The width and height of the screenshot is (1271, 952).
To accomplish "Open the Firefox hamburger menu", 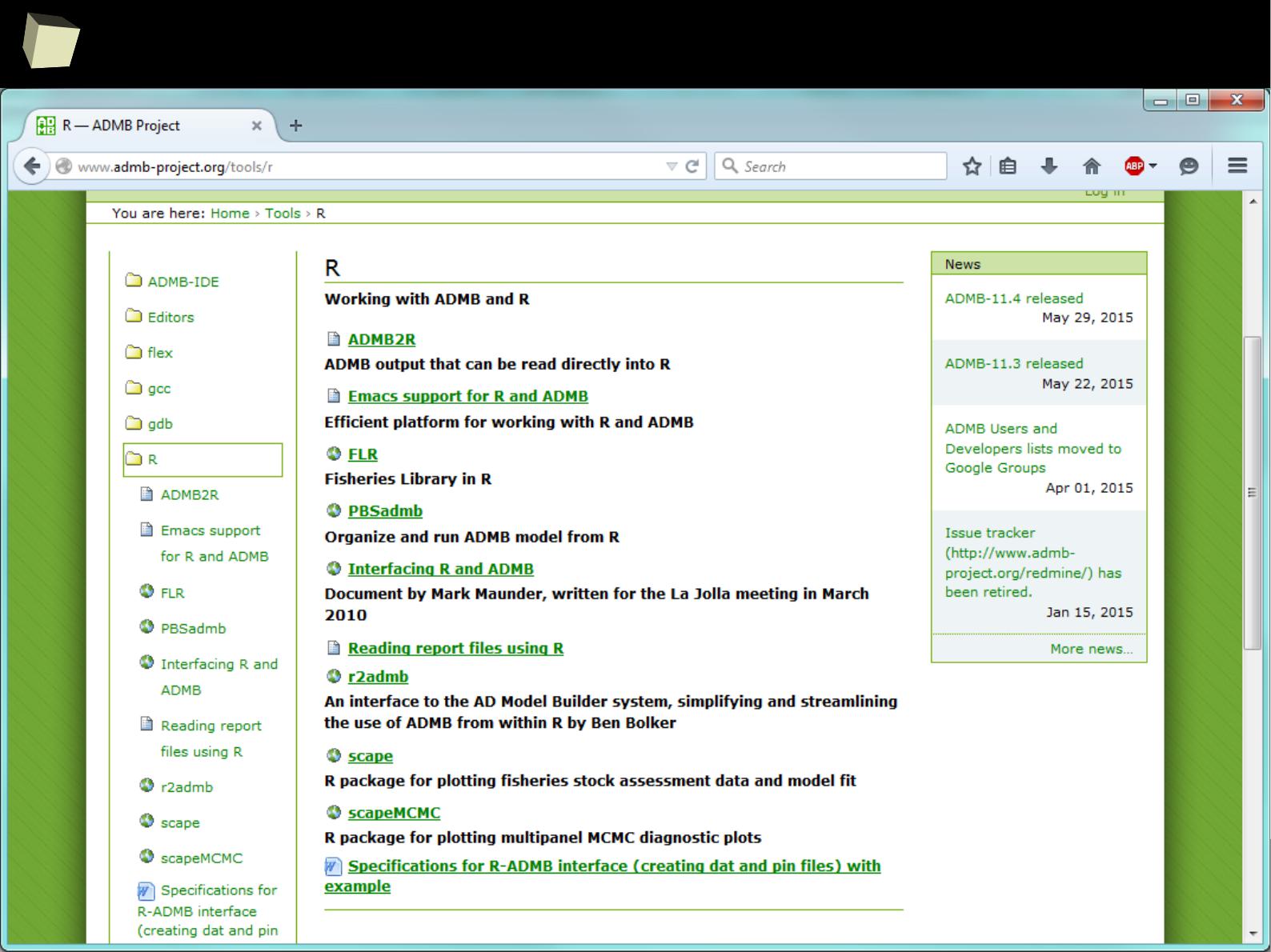I will click(1237, 166).
